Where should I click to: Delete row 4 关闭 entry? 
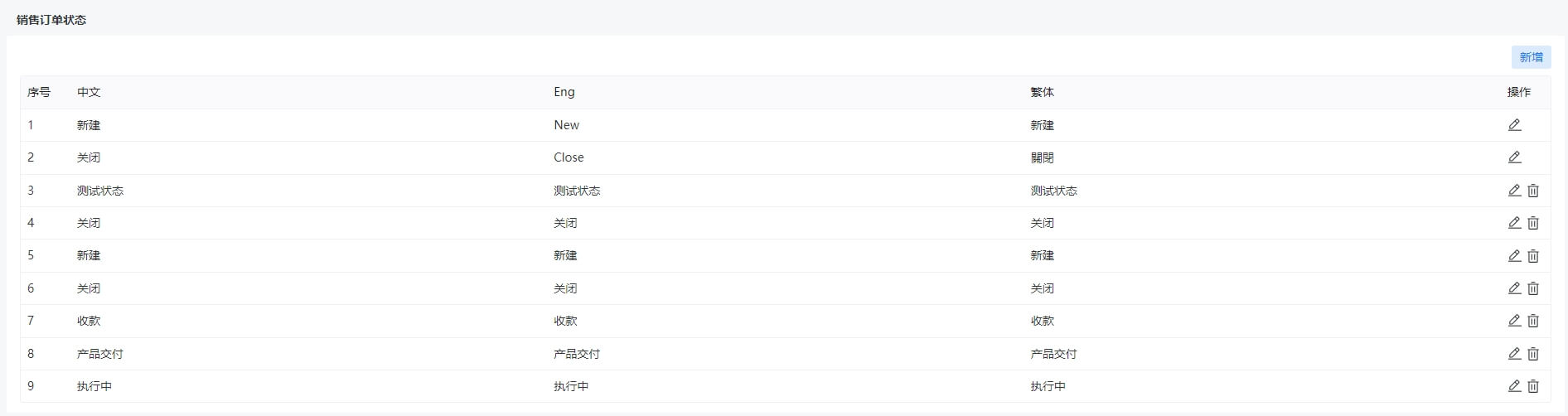(1533, 223)
